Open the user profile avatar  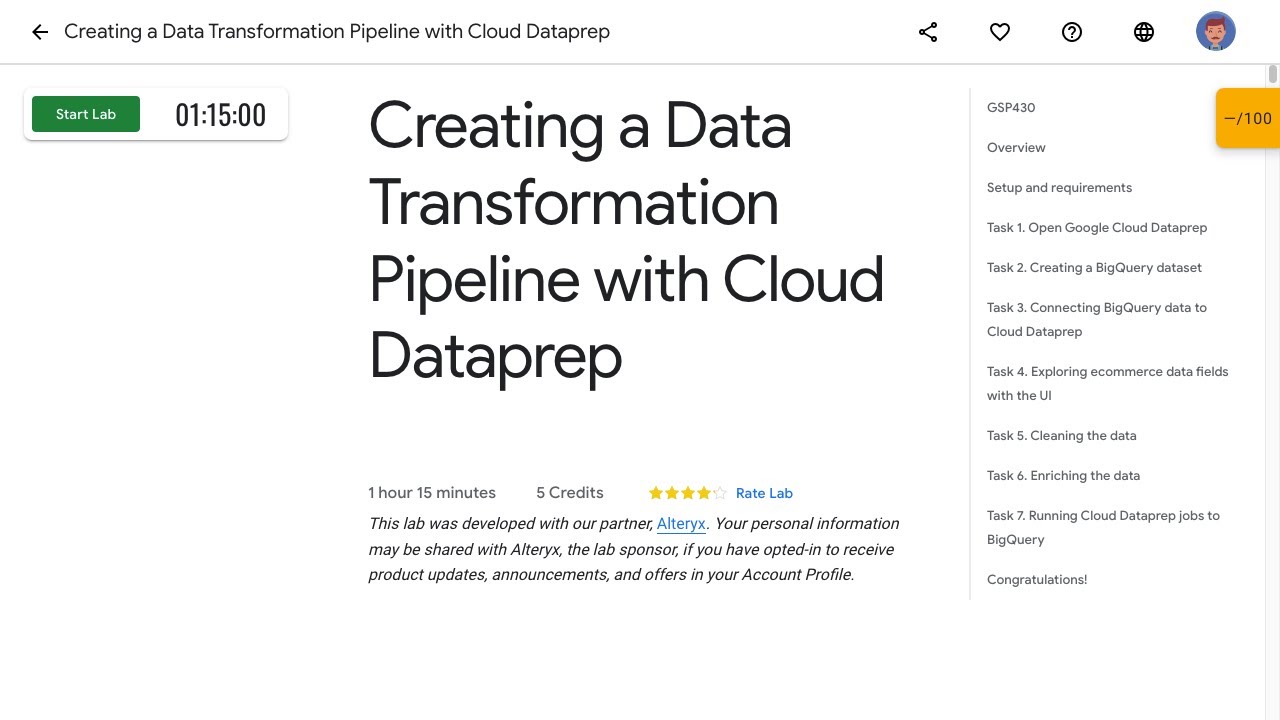1216,32
